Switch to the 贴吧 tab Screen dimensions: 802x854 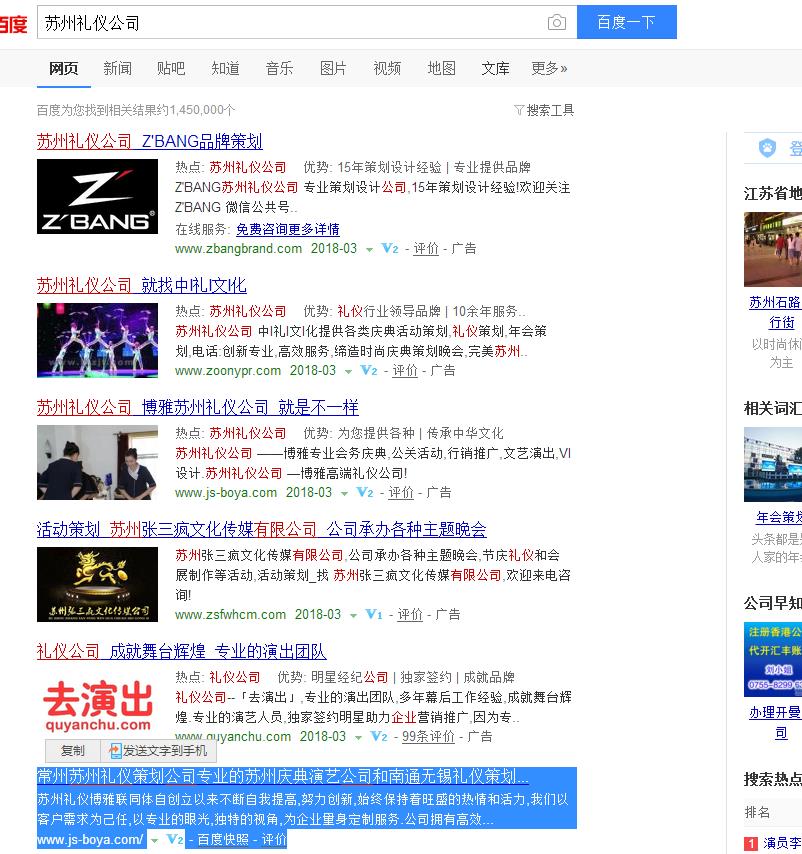pyautogui.click(x=171, y=68)
